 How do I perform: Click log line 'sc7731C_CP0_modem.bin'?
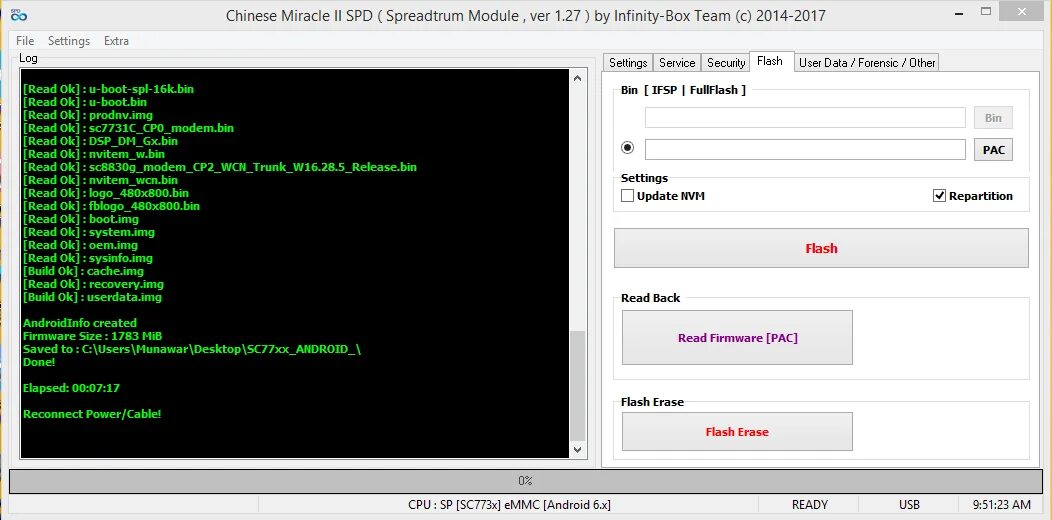click(x=128, y=127)
